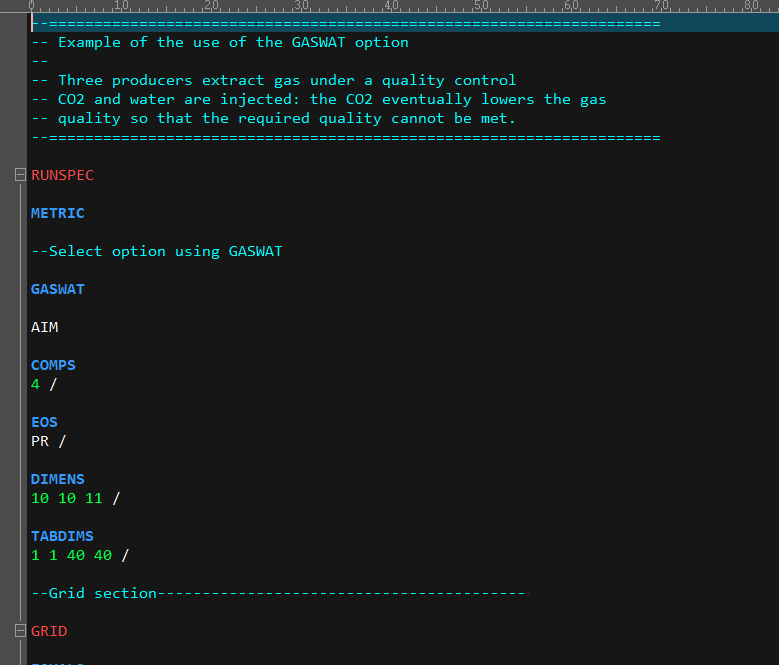Click the 'Example of the use' comment line
Screen dimensions: 779x665
click(220, 42)
